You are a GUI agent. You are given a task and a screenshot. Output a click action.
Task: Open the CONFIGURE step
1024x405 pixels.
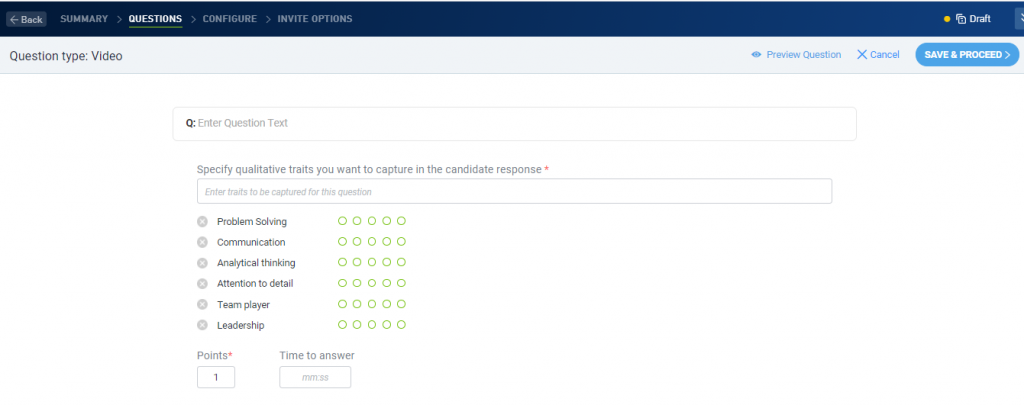[230, 19]
